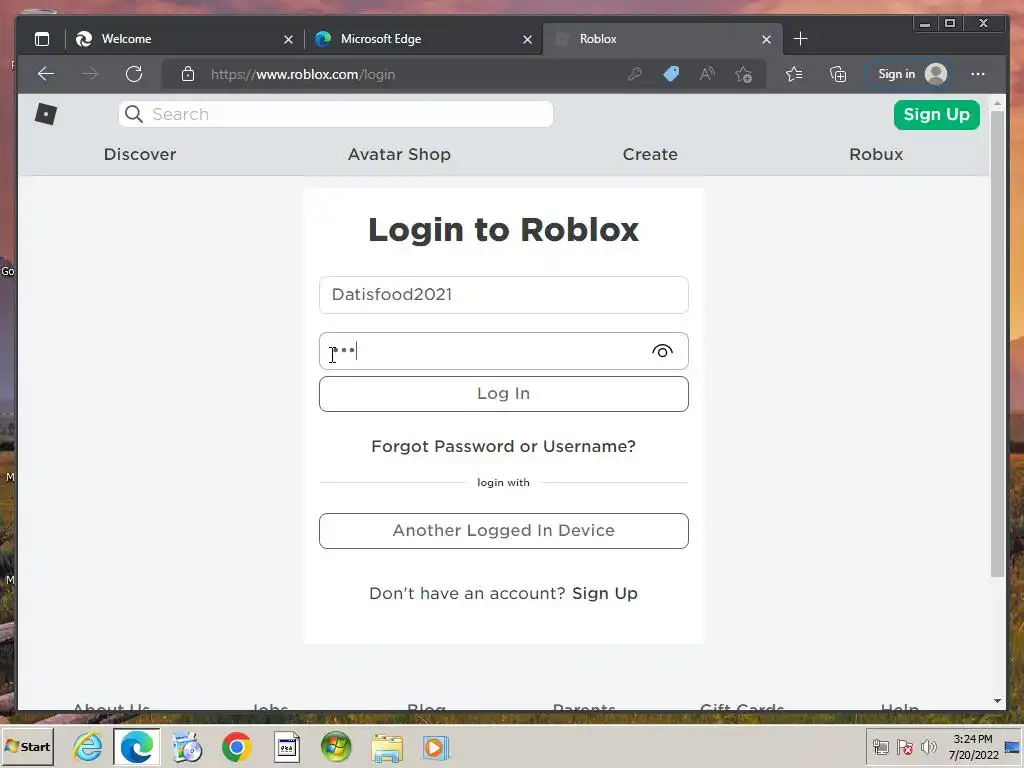Click the Login to Roblox heading
The image size is (1024, 768).
[x=504, y=230]
